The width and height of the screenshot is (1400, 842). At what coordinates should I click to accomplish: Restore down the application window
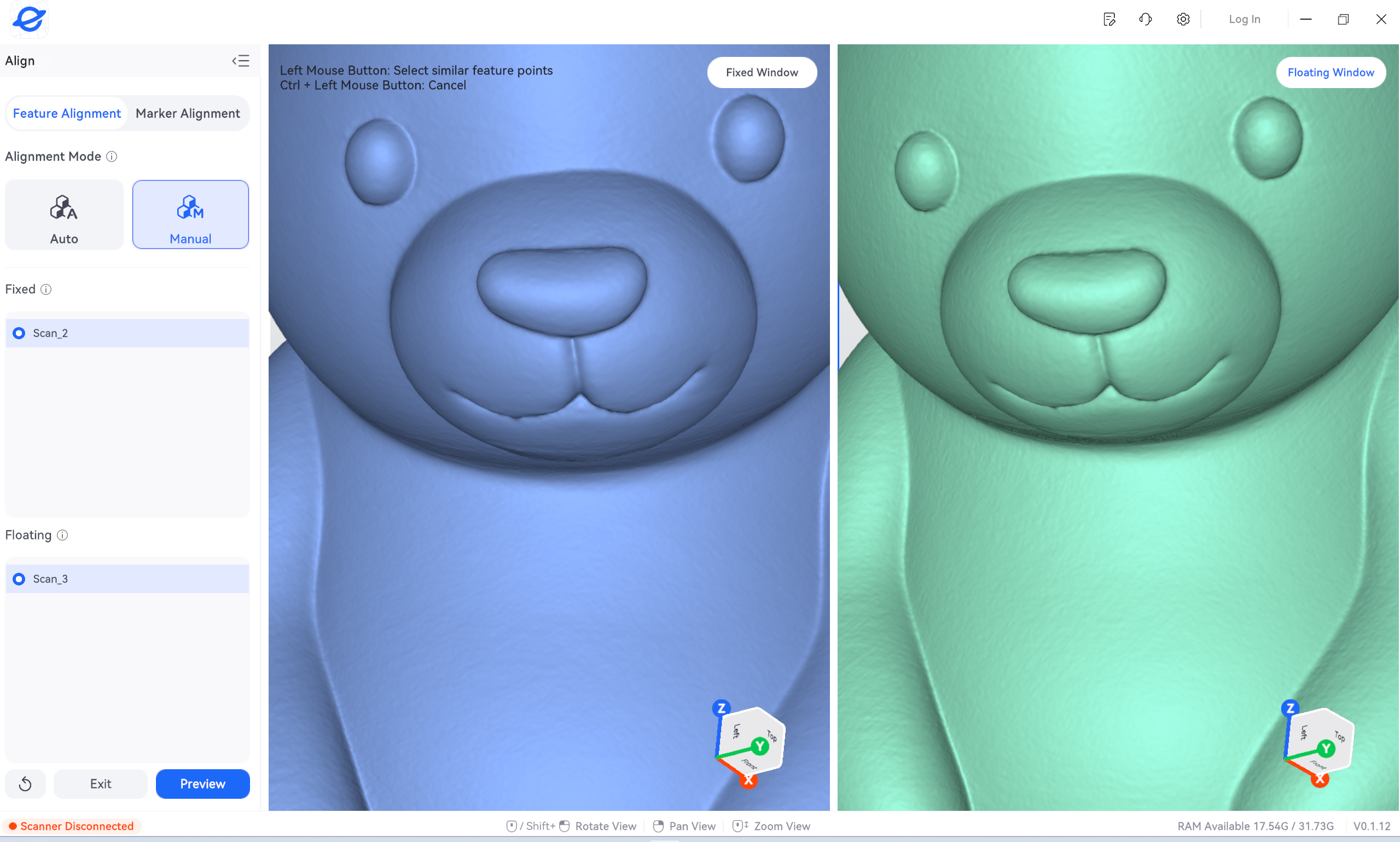pos(1343,19)
